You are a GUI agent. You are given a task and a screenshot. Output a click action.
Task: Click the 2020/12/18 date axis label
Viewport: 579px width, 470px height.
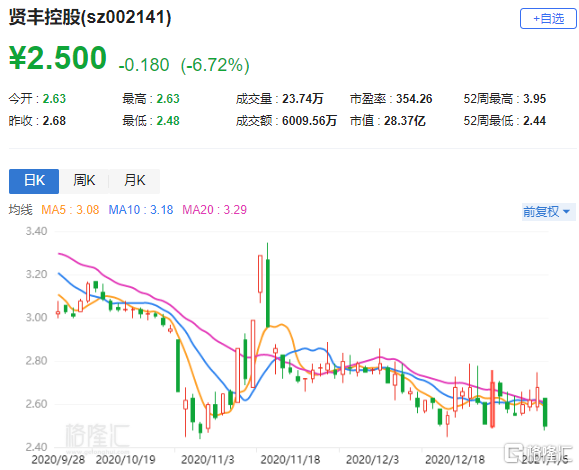pyautogui.click(x=455, y=460)
